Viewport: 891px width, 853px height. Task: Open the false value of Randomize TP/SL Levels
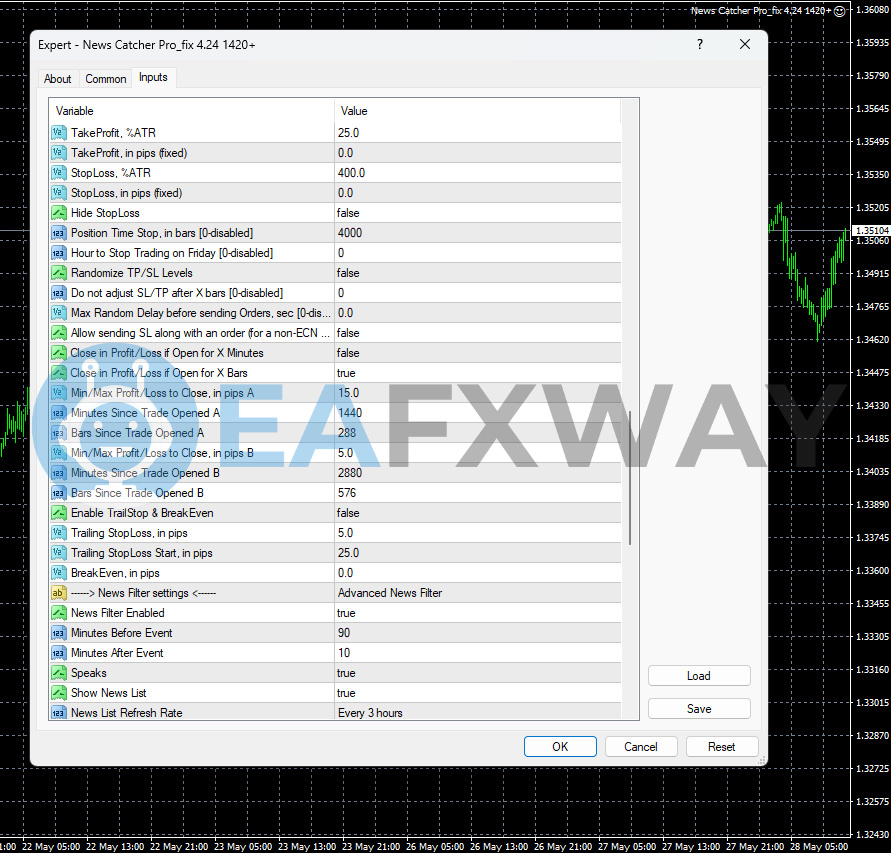(x=477, y=273)
